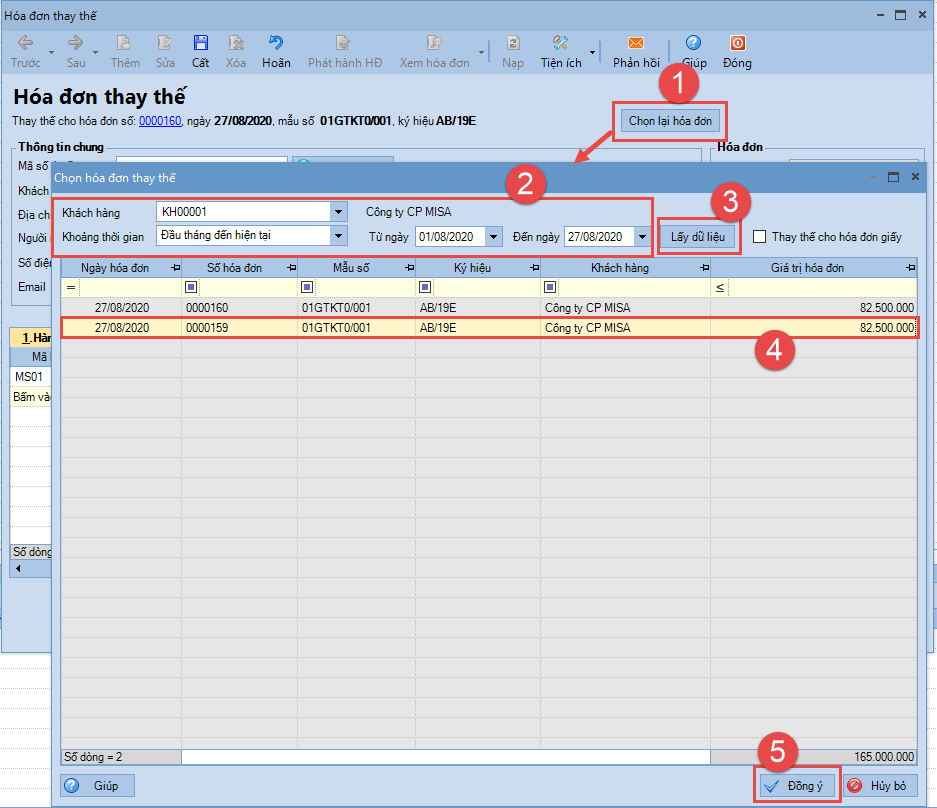Enable Thay thế cho hóa đơn giấy checkbox
The image size is (937, 808).
760,237
